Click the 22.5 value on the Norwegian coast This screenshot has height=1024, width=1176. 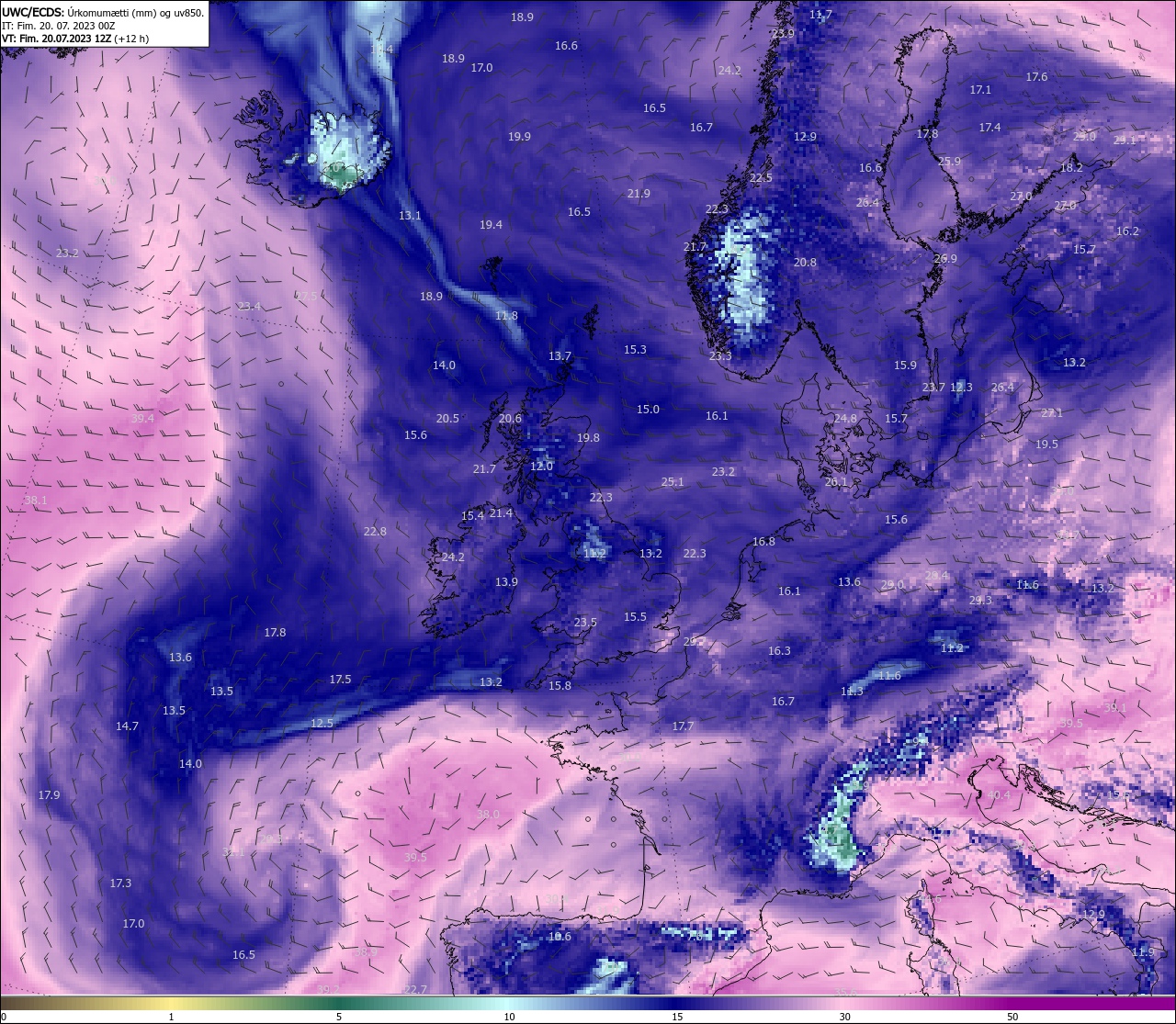coord(761,178)
